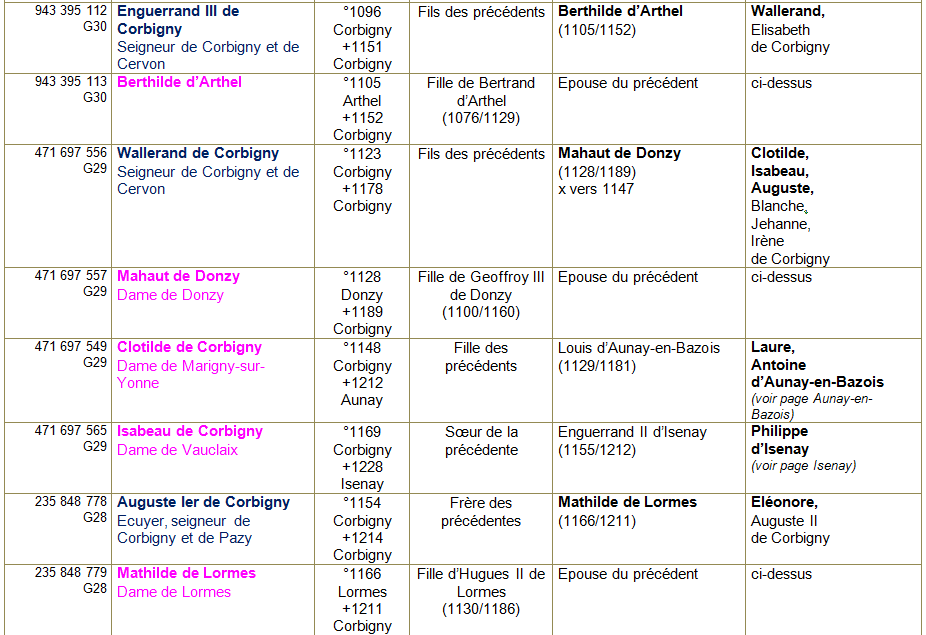Click the child name Eléonore,
The width and height of the screenshot is (926, 635).
click(784, 502)
